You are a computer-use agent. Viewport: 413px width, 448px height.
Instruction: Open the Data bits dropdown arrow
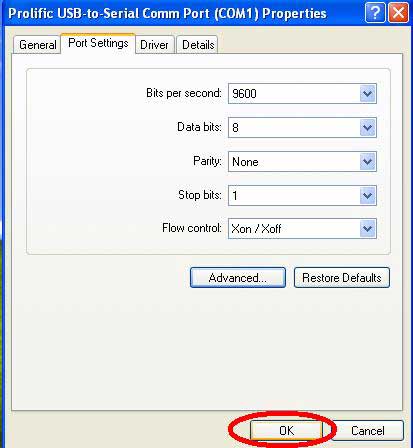click(368, 127)
